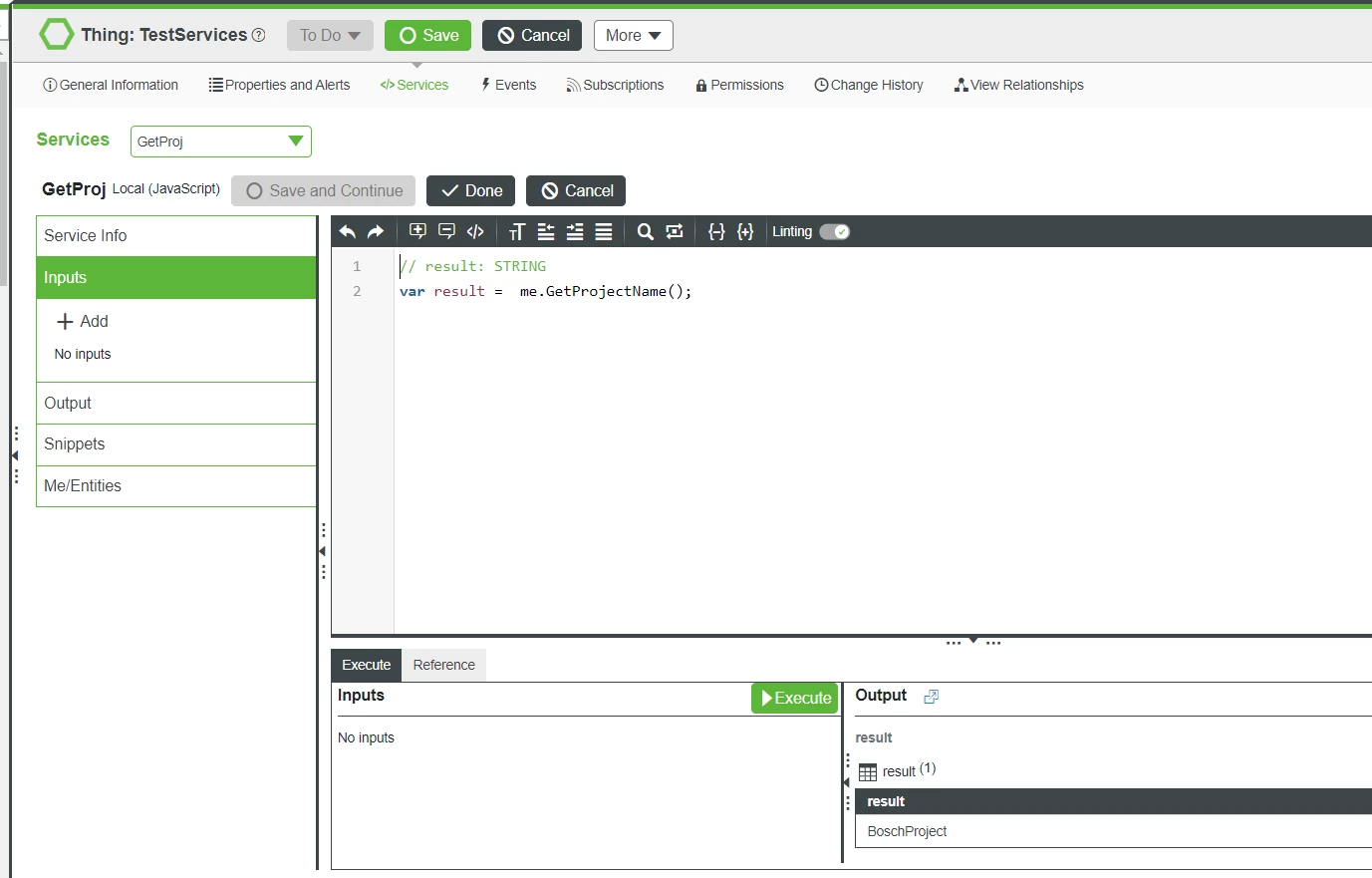Viewport: 1372px width, 878px height.
Task: Click the auto-format lines icon
Action: pos(604,231)
